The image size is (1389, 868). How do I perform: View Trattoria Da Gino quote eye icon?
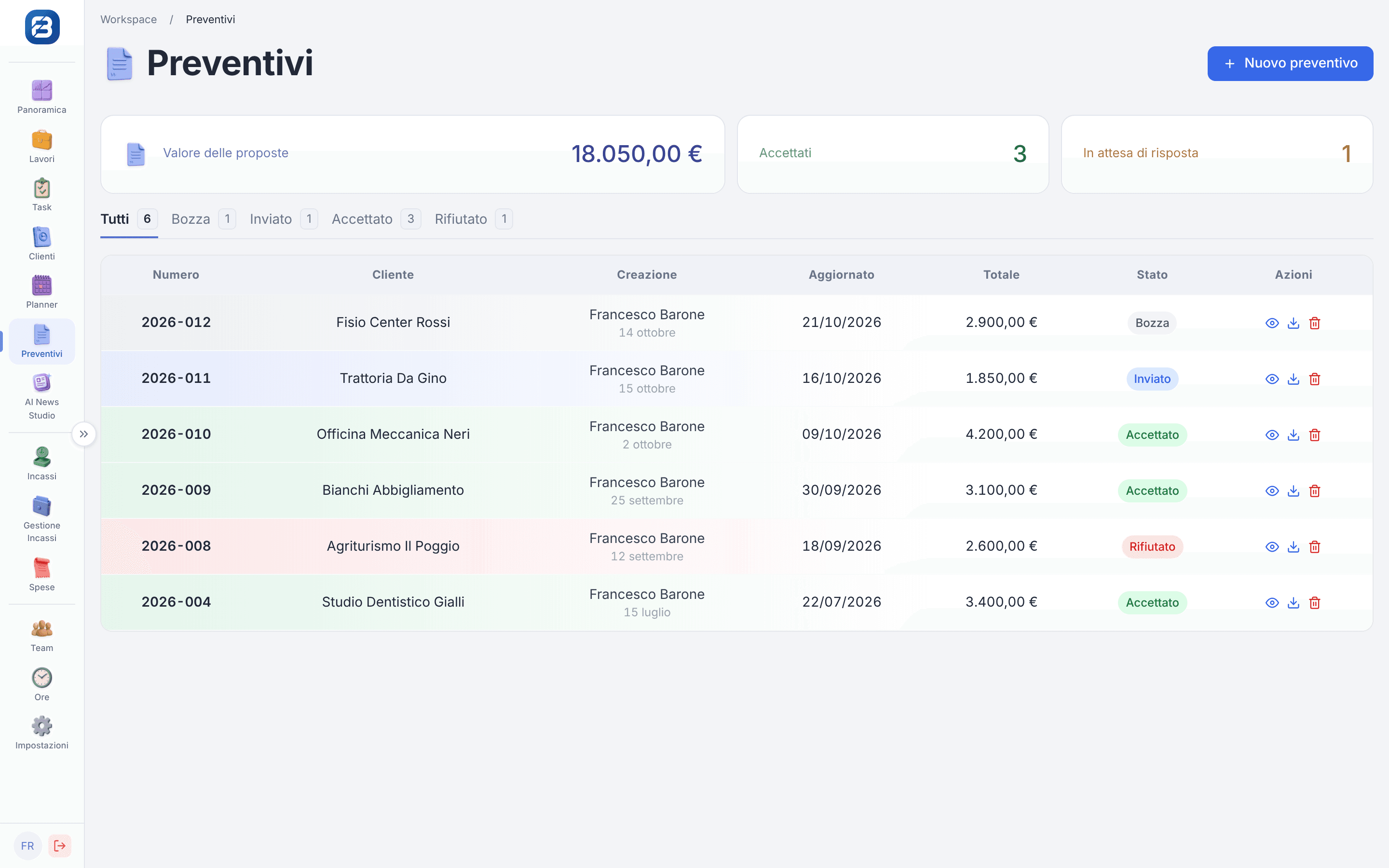pyautogui.click(x=1272, y=379)
